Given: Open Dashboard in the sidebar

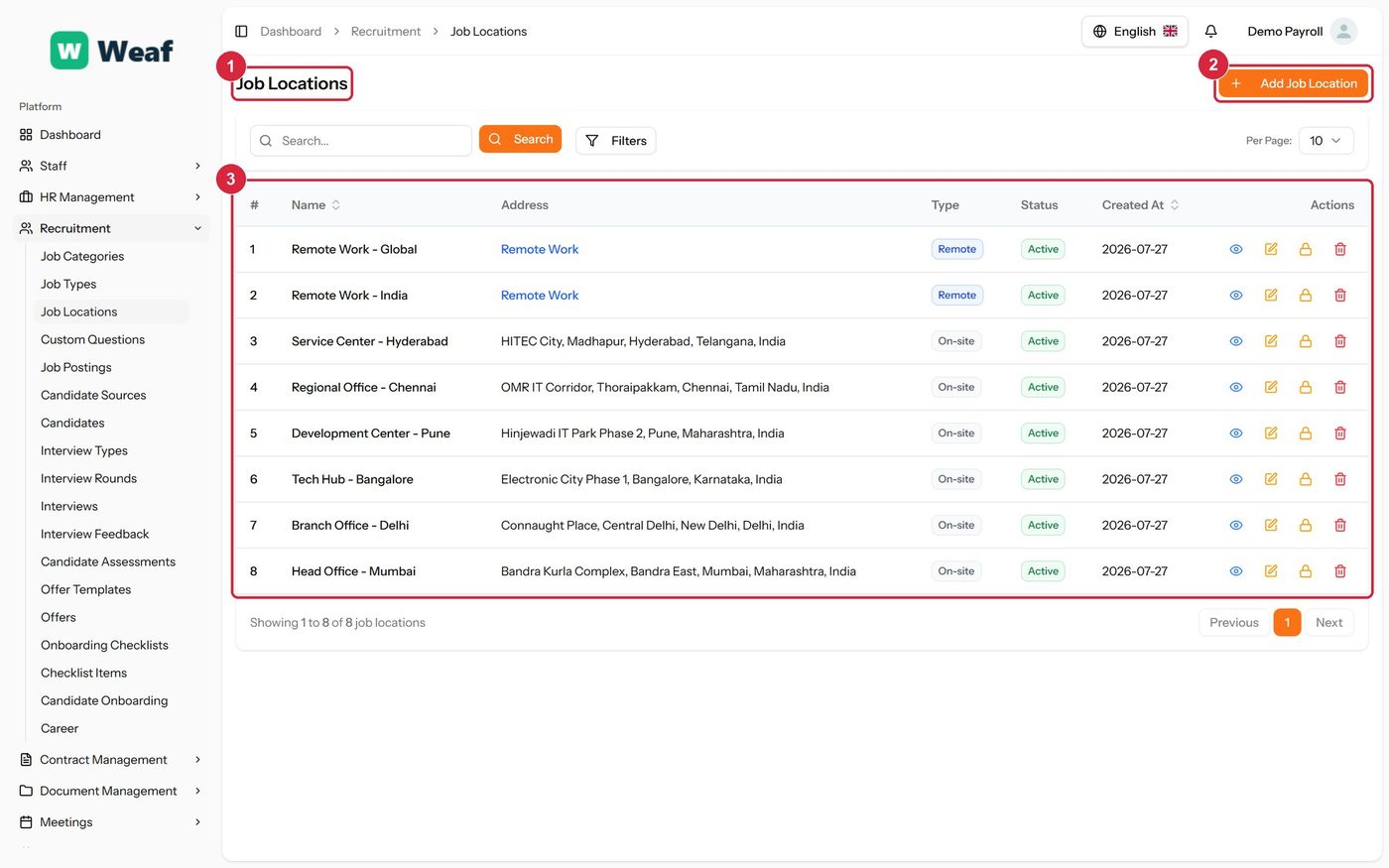Looking at the screenshot, I should pyautogui.click(x=111, y=135).
